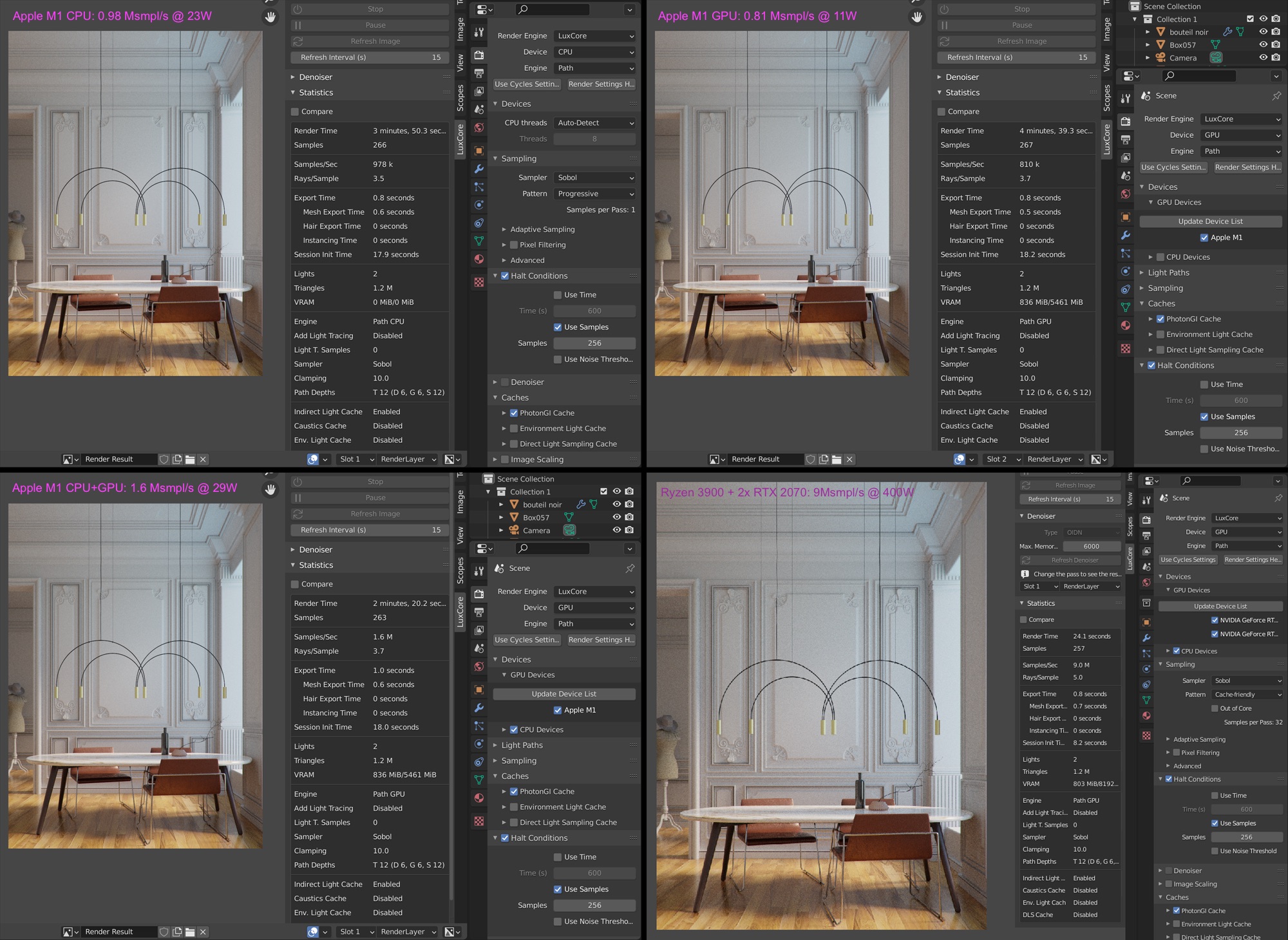Click fake-user shield icon in Apple M1 GPU footer
1288x940 pixels.
click(811, 459)
